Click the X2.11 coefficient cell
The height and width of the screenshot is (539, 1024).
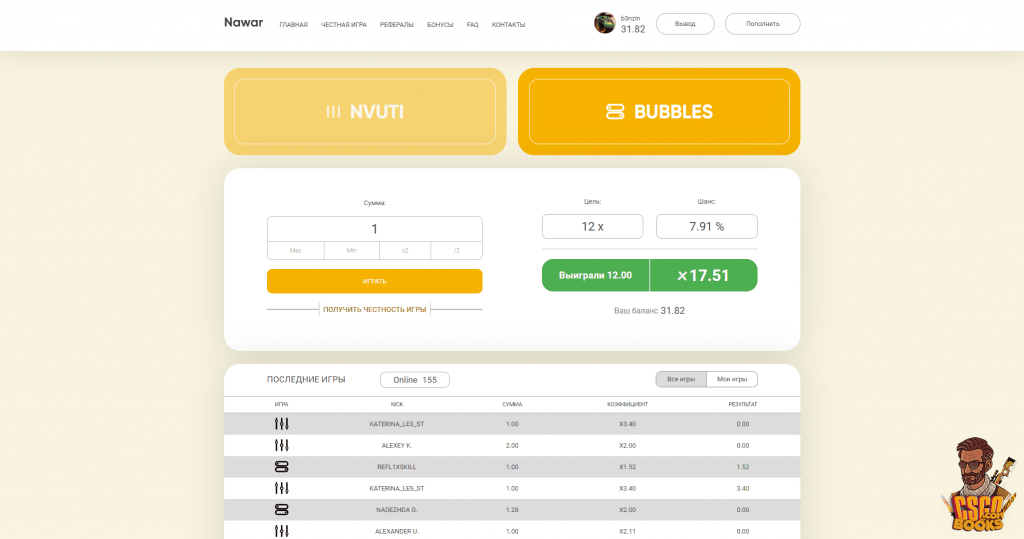pos(628,531)
